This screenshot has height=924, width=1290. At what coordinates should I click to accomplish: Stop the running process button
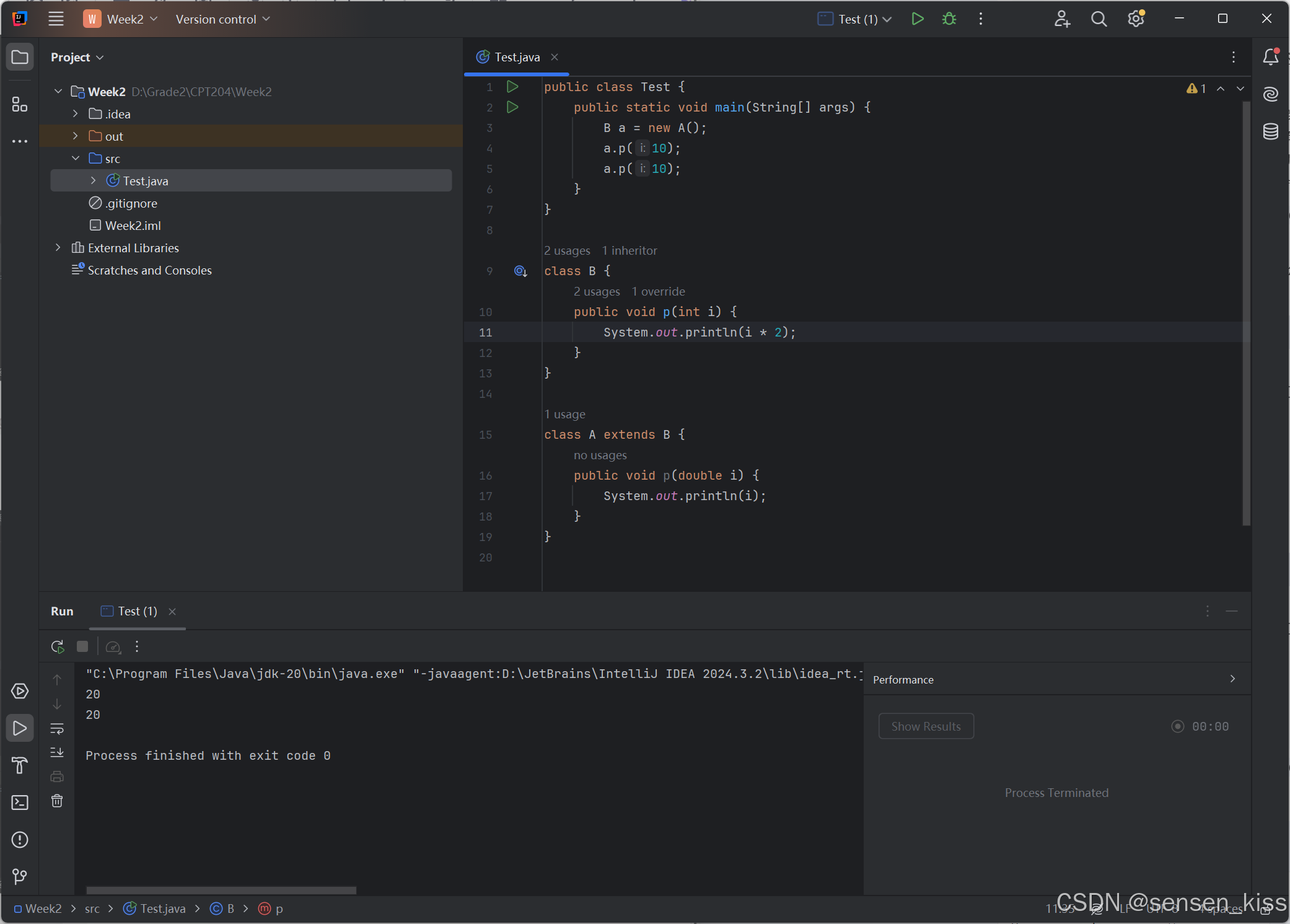tap(82, 646)
